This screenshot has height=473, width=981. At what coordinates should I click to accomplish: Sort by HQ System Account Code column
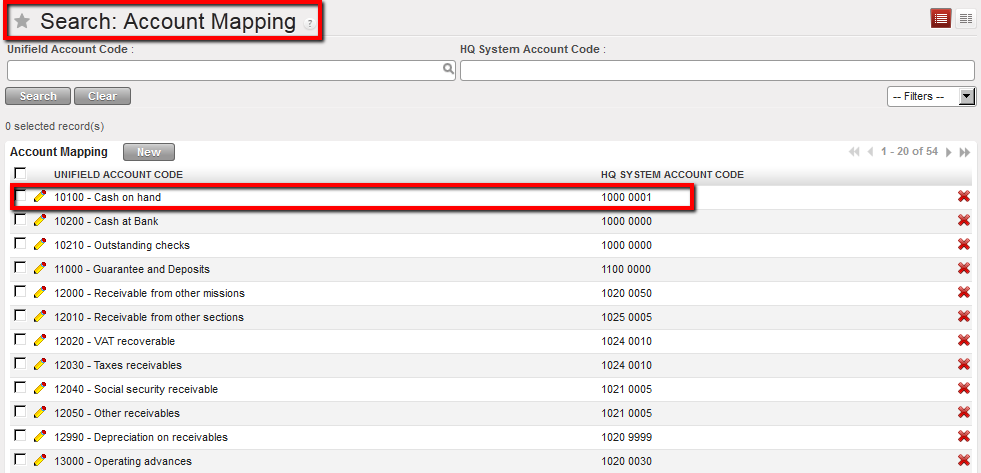[x=672, y=174]
